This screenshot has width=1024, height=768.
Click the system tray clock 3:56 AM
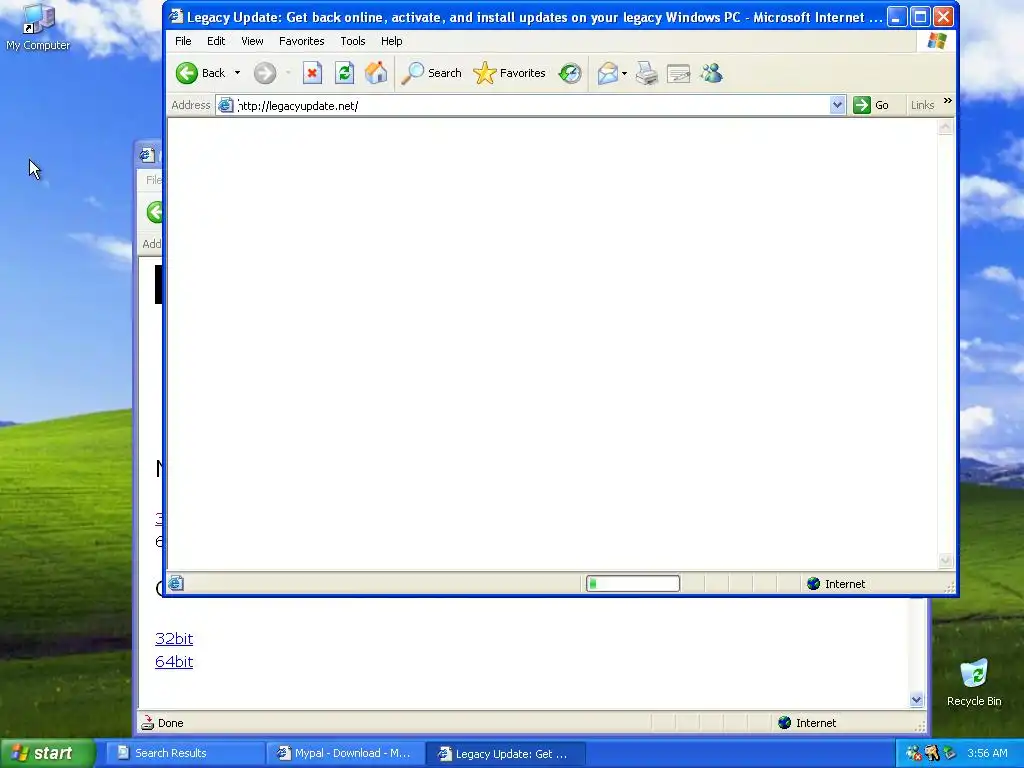point(987,753)
